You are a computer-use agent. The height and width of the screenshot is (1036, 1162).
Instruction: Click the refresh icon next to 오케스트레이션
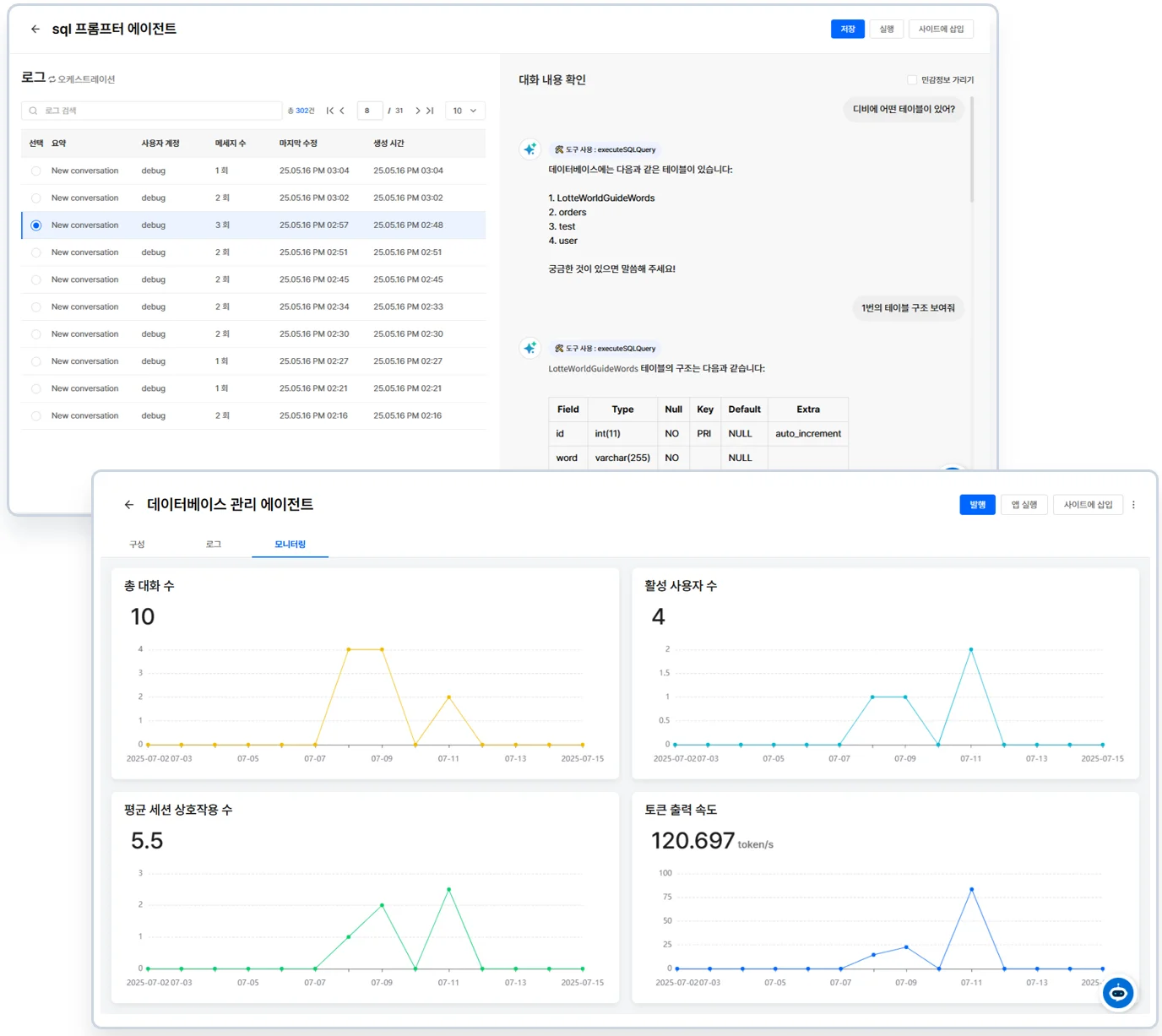click(52, 79)
